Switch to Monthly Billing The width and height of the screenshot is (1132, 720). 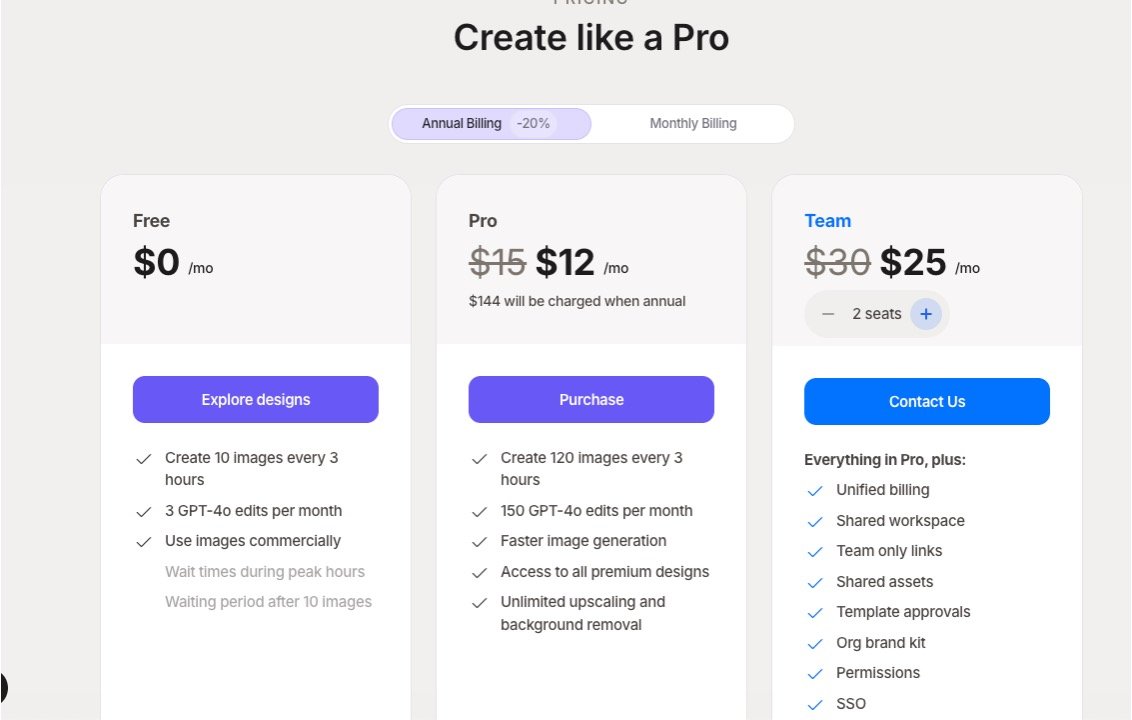pos(693,124)
